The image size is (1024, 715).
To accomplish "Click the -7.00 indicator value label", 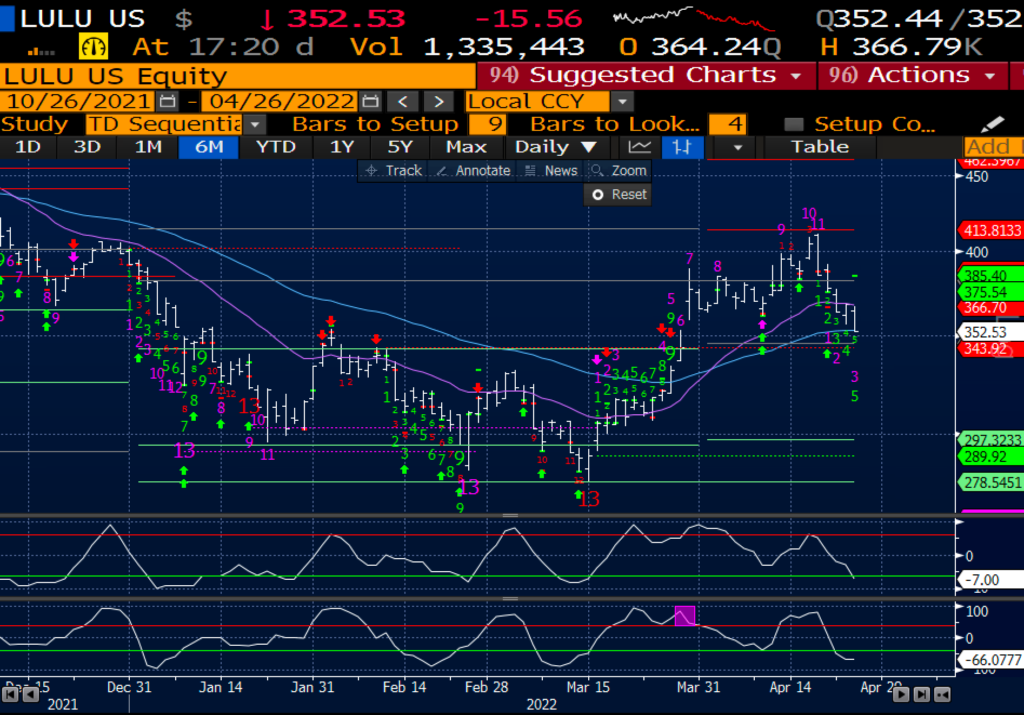I will 990,580.
